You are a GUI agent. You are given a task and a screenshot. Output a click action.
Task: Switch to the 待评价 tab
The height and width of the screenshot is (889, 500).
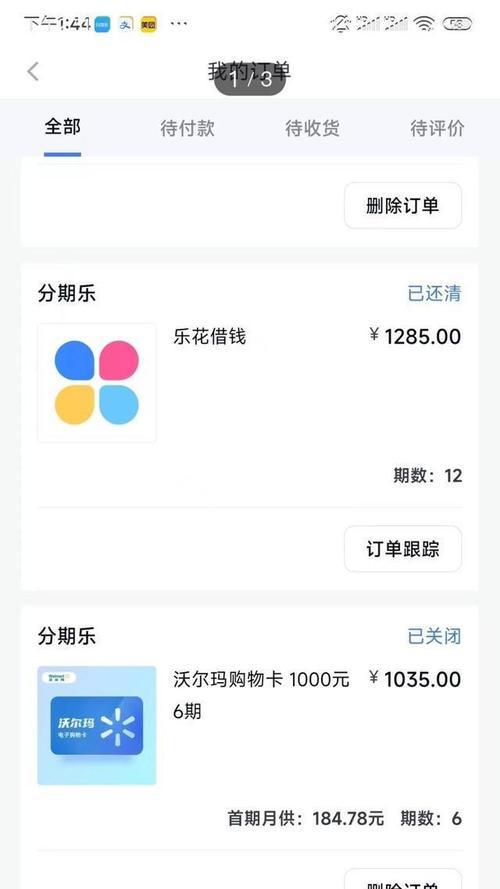point(437,129)
